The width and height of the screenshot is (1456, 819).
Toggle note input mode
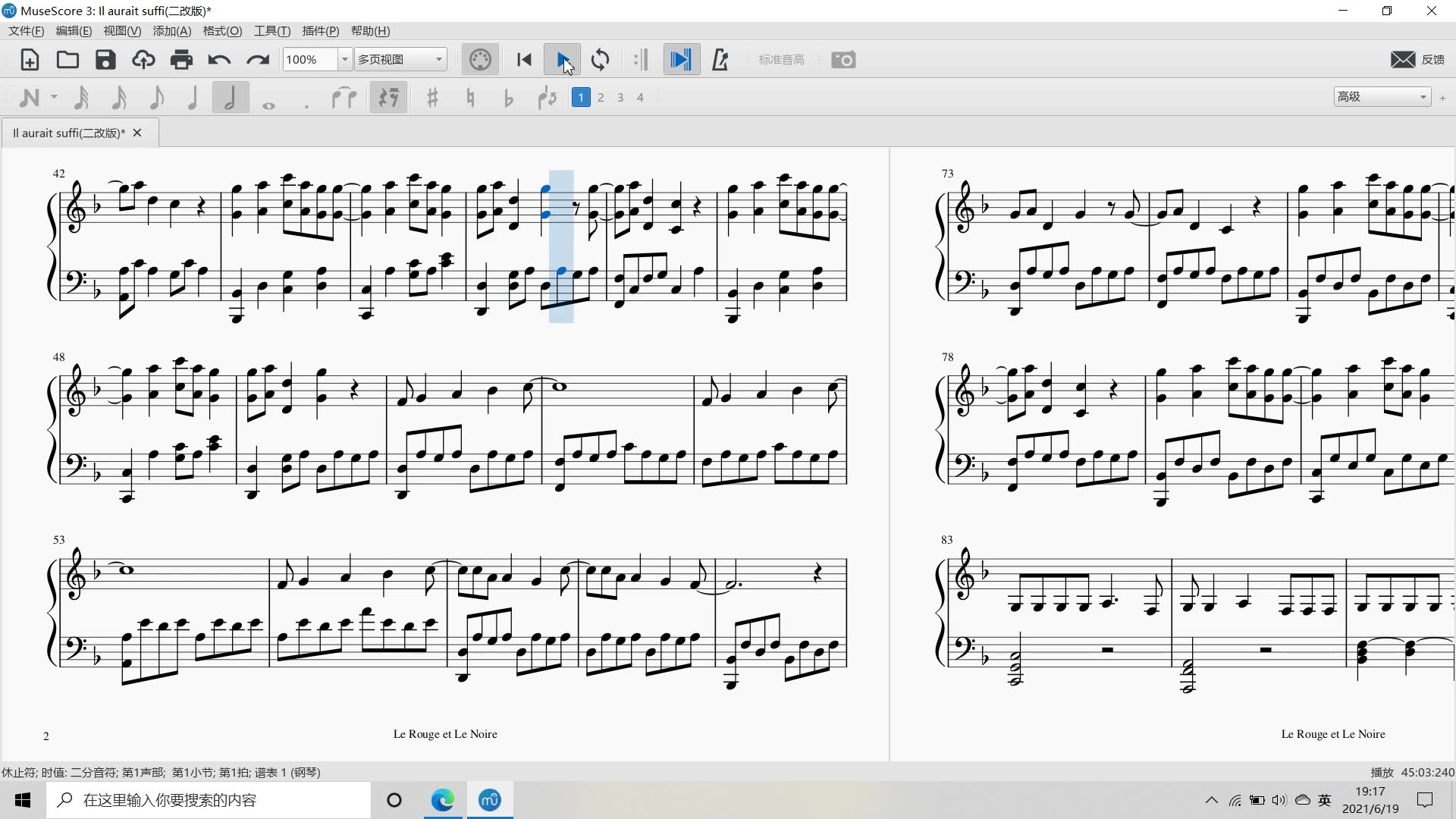coord(29,98)
